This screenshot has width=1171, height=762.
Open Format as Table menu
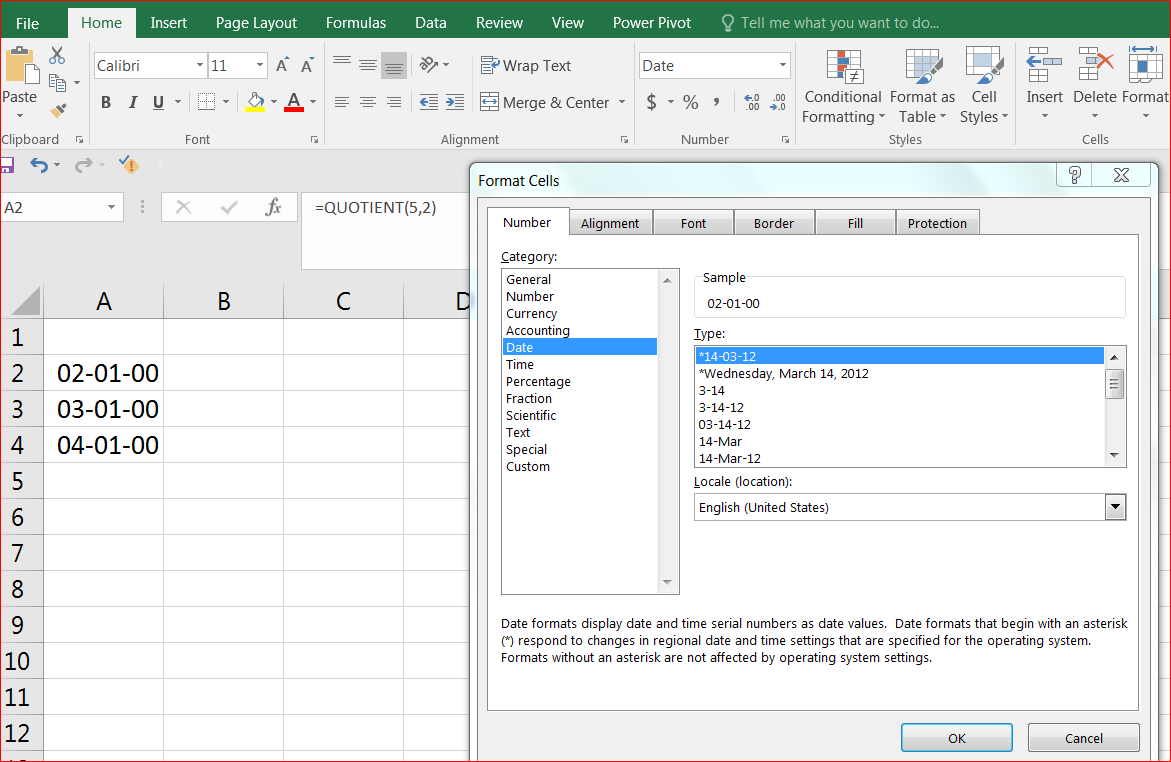pyautogui.click(x=922, y=86)
